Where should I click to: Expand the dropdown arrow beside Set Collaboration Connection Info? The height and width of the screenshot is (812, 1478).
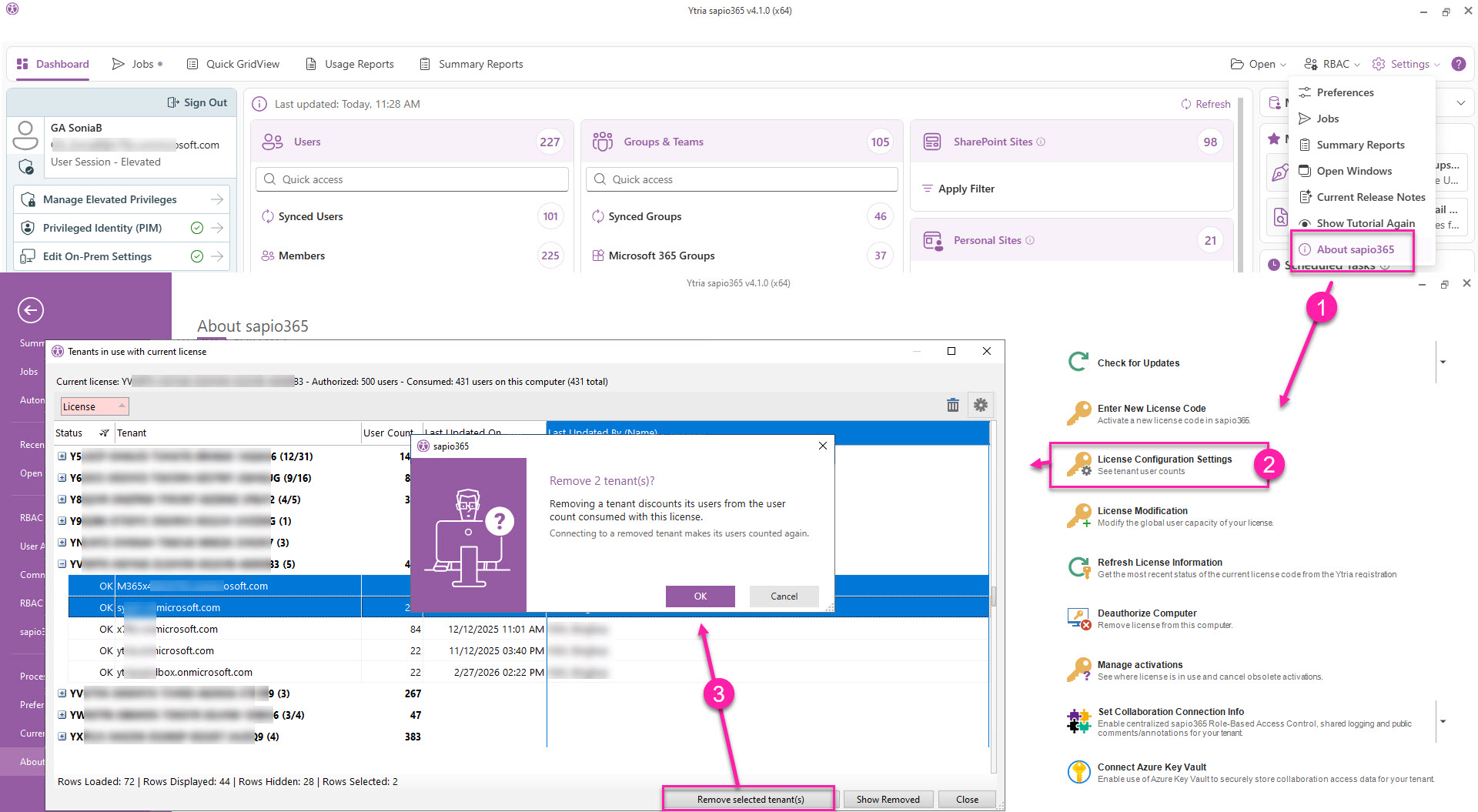1443,721
